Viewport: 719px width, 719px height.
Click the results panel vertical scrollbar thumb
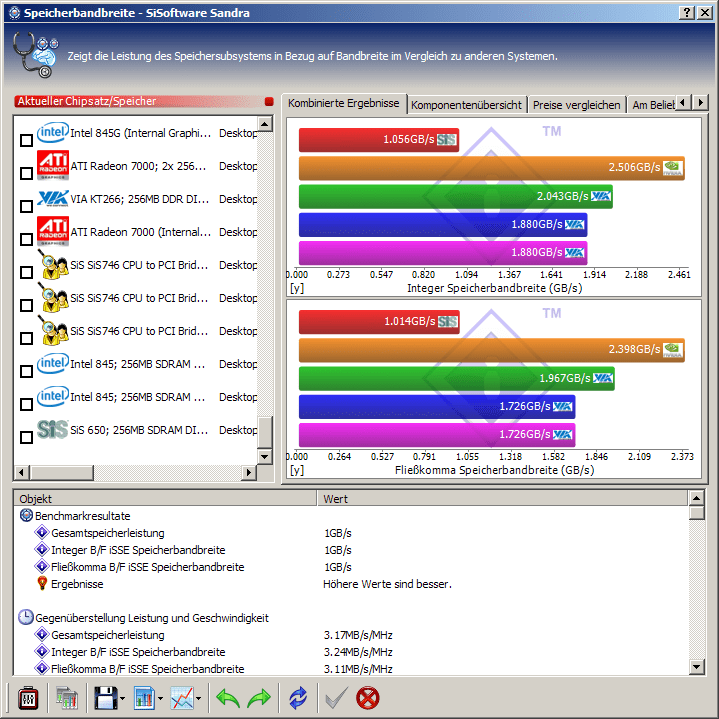[697, 513]
